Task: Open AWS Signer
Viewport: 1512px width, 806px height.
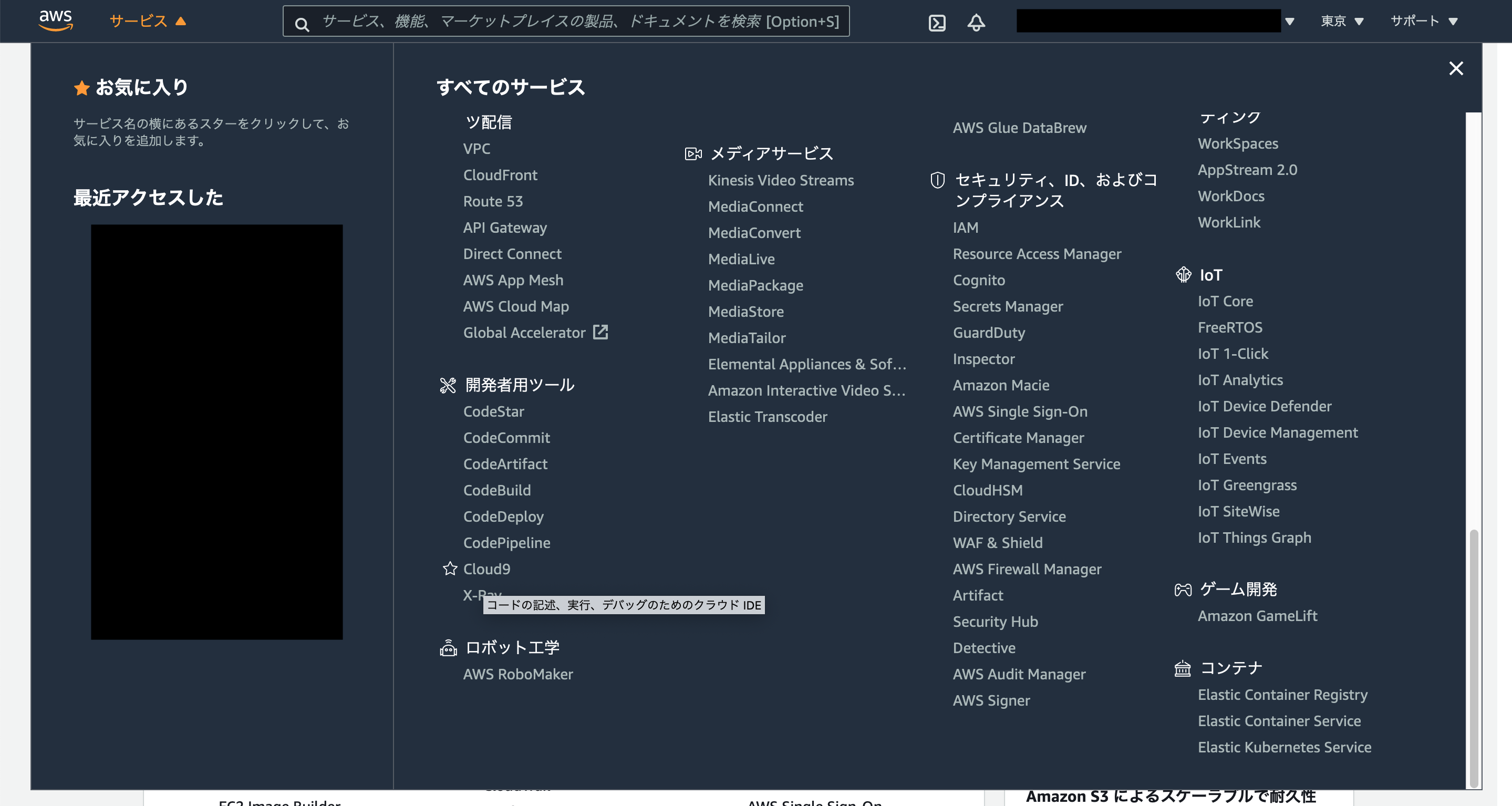Action: pos(991,700)
